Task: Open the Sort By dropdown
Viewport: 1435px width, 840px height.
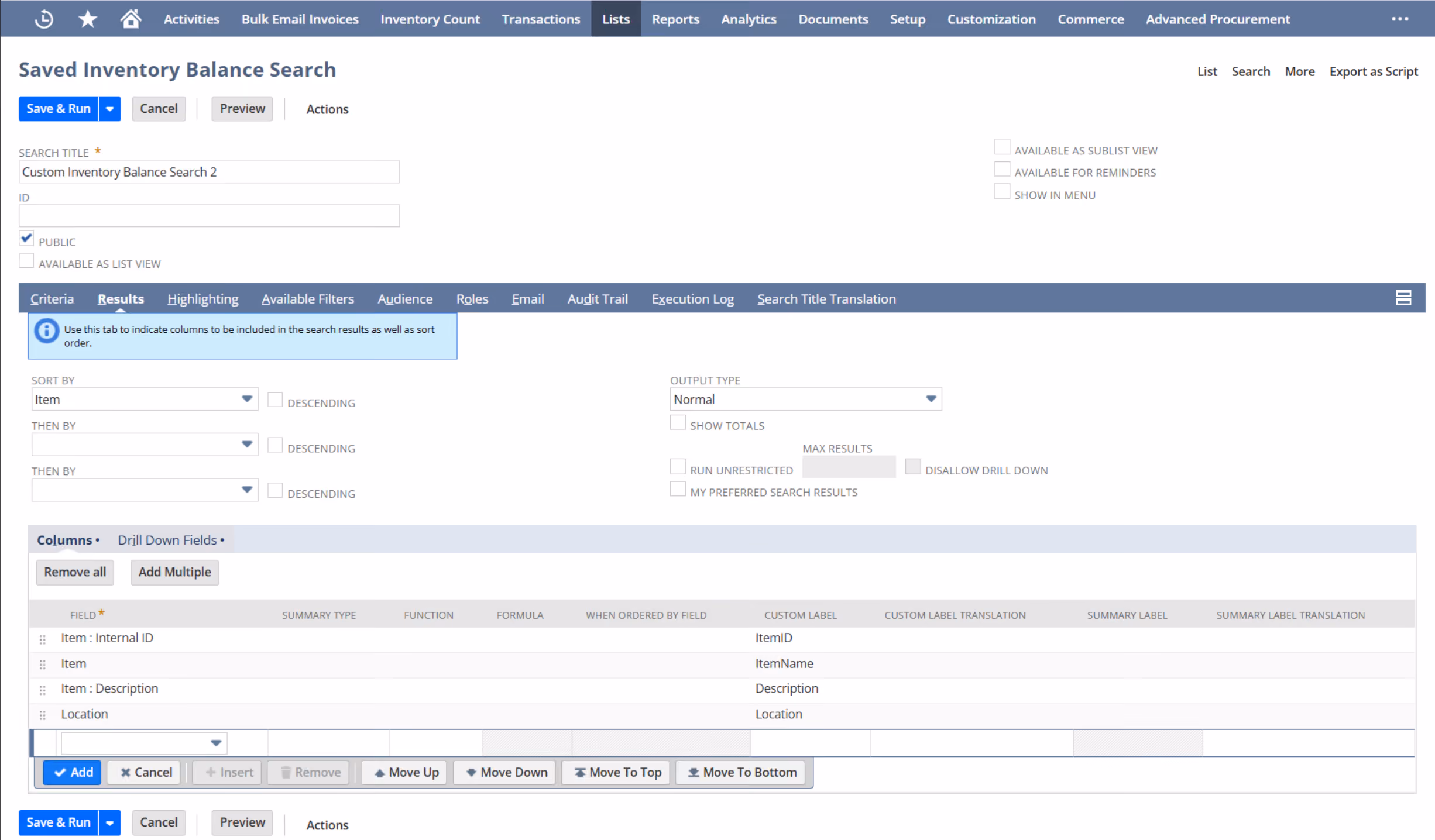Action: point(145,400)
